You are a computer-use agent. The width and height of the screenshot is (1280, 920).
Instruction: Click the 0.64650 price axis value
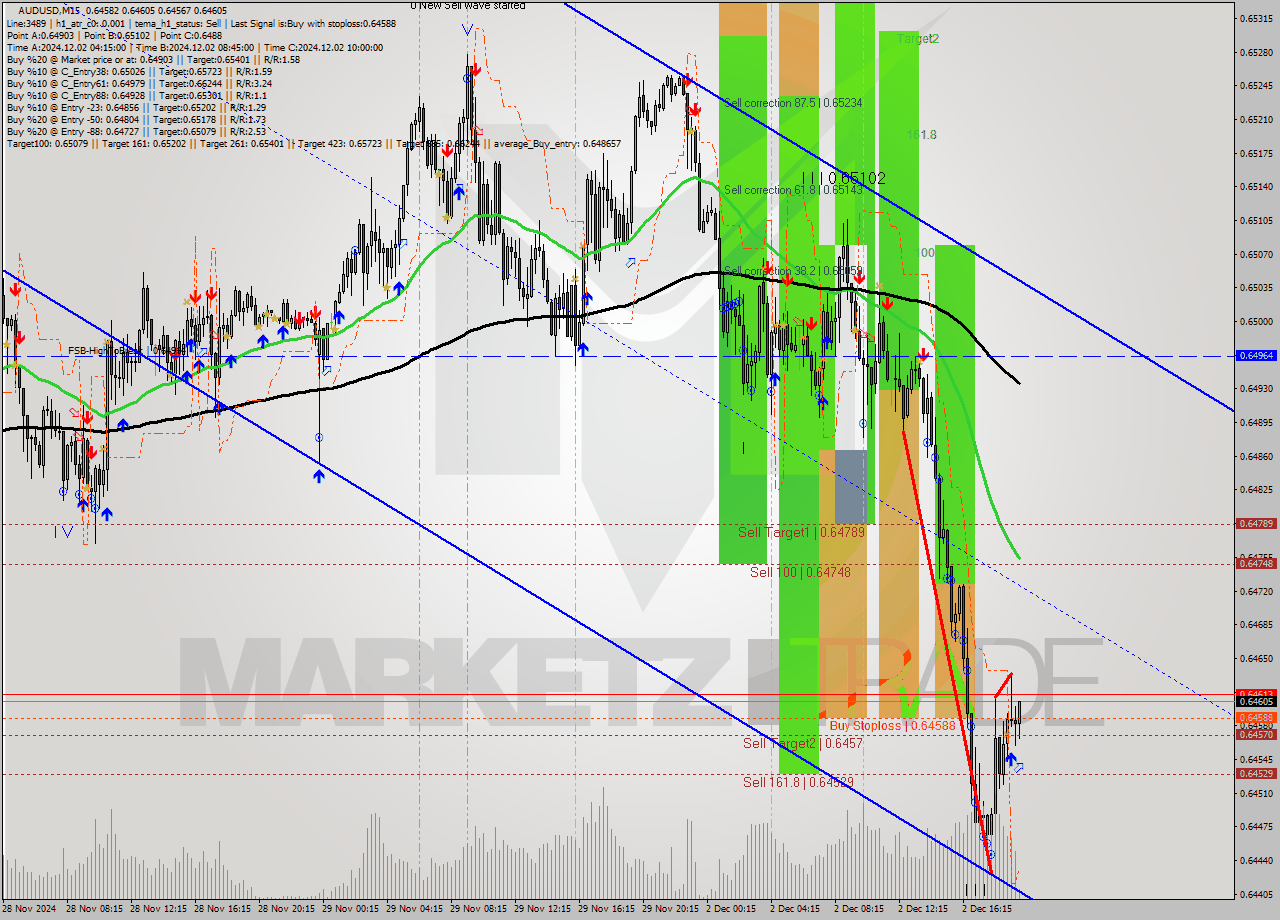click(1256, 658)
